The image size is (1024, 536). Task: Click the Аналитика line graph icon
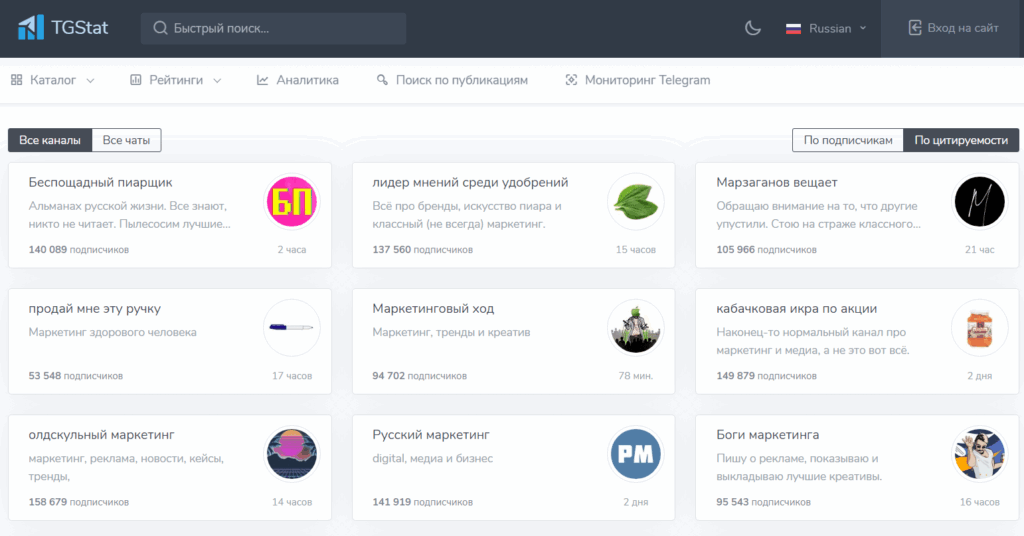(263, 80)
